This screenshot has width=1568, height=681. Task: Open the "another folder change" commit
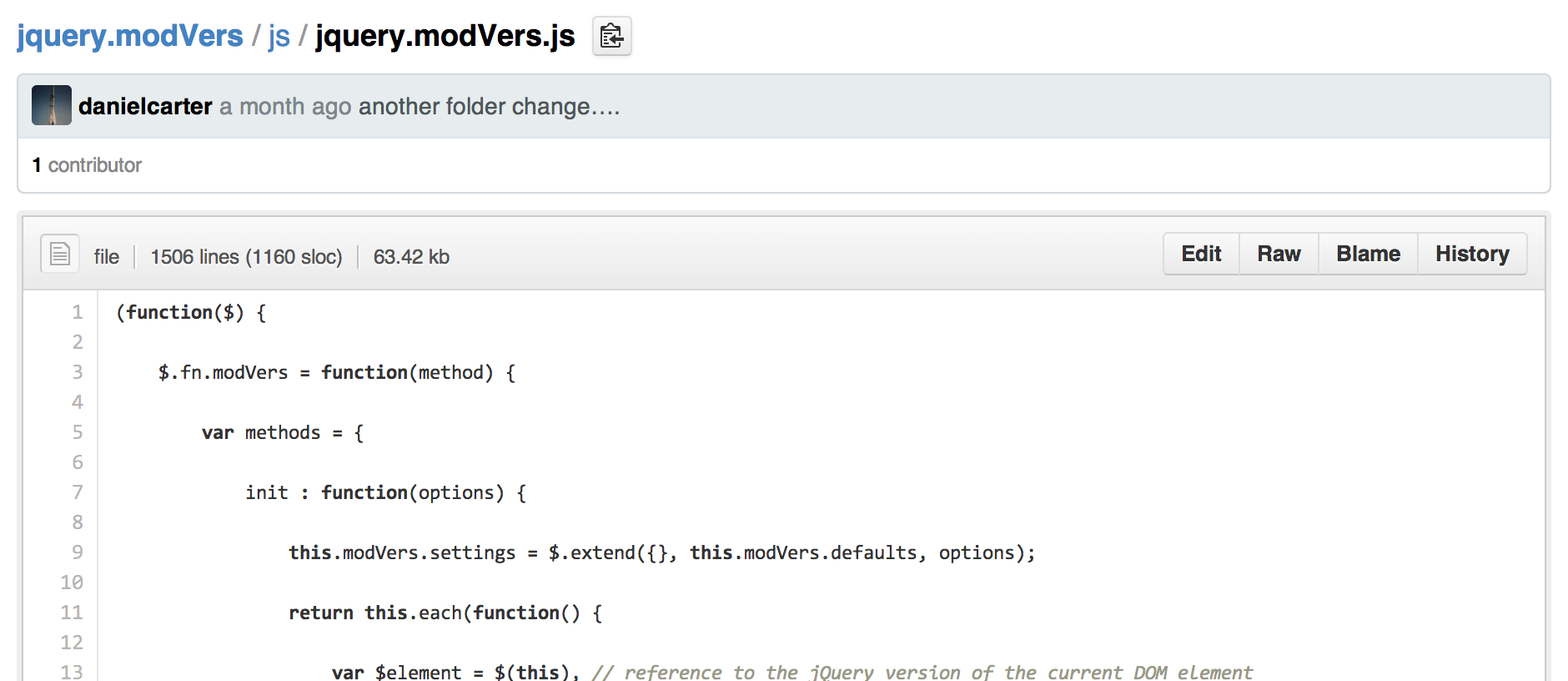pos(489,107)
